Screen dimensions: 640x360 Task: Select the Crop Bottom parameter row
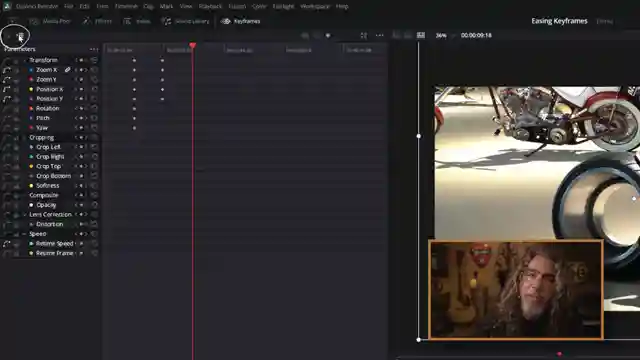pyautogui.click(x=49, y=176)
